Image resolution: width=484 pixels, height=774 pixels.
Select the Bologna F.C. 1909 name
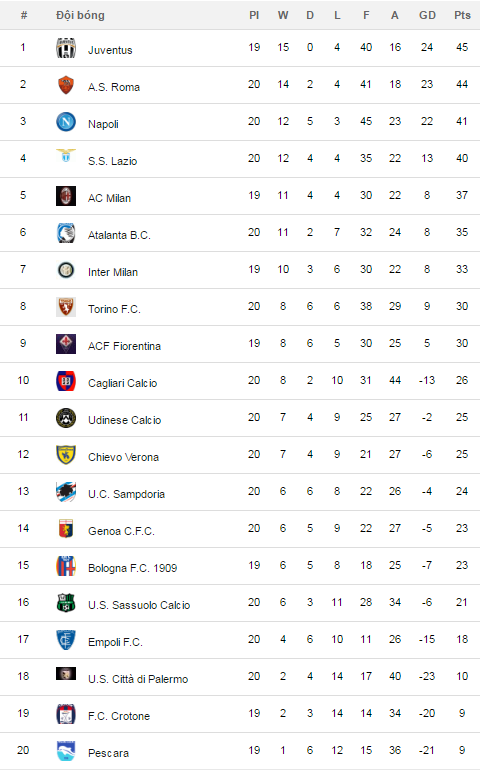click(132, 568)
